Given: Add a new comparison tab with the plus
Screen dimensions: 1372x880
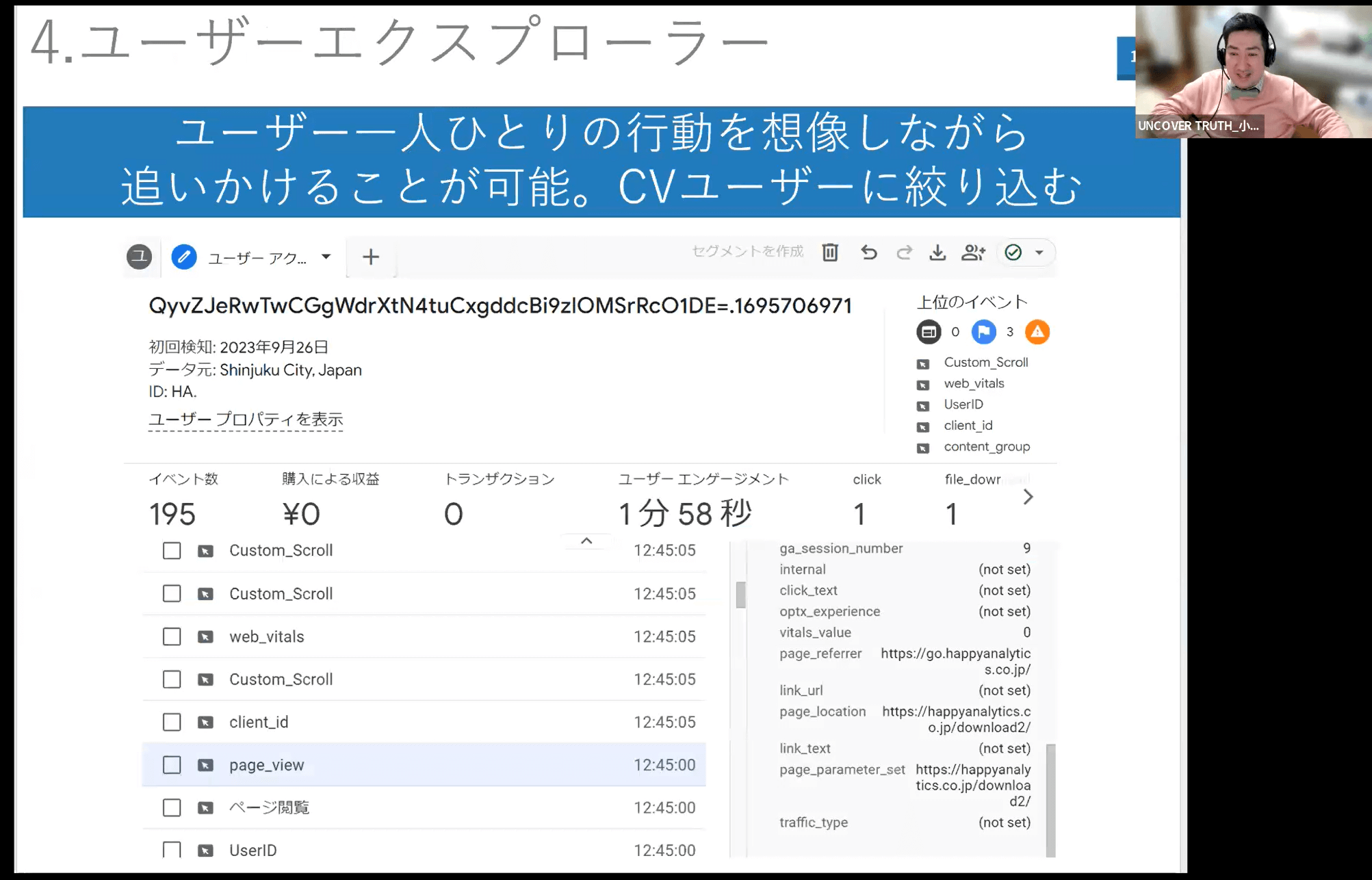Looking at the screenshot, I should (371, 257).
